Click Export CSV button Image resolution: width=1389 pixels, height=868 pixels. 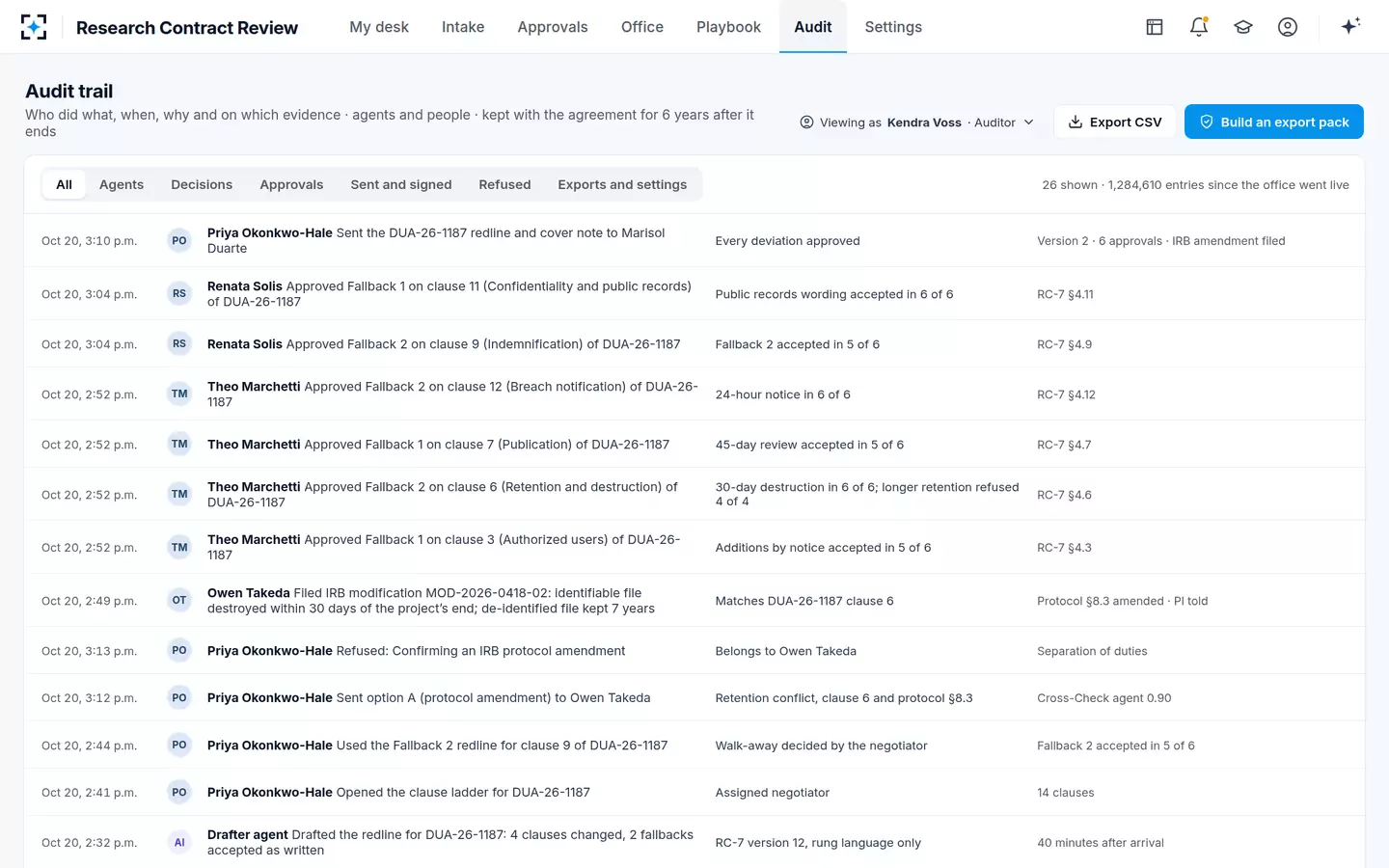(1115, 122)
